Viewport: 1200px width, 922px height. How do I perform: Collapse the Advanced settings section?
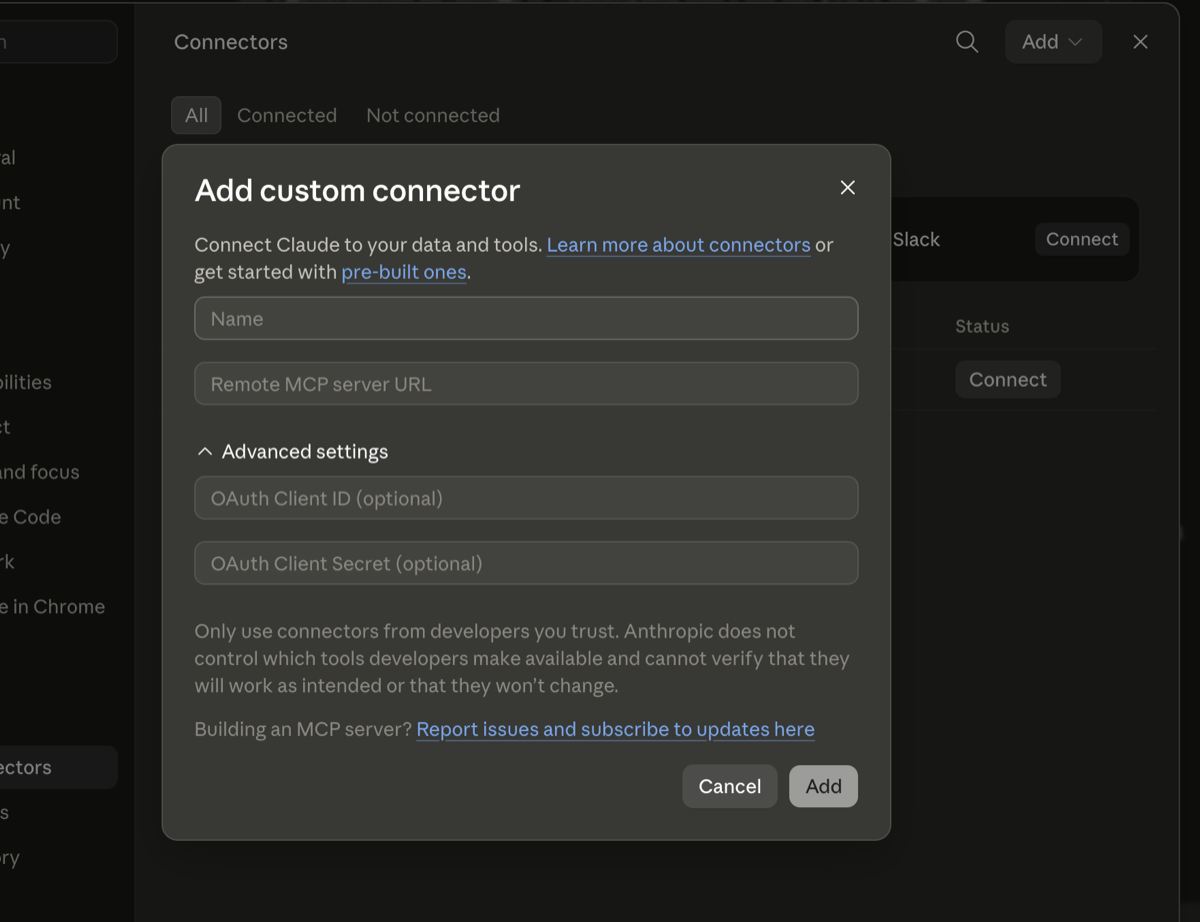[292, 452]
